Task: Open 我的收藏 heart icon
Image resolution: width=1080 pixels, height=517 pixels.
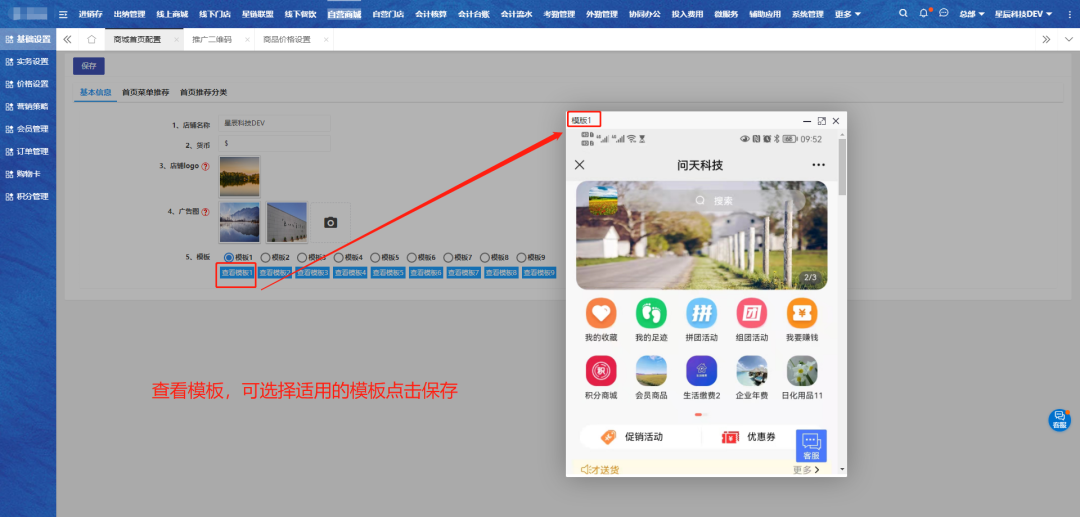Action: click(601, 314)
